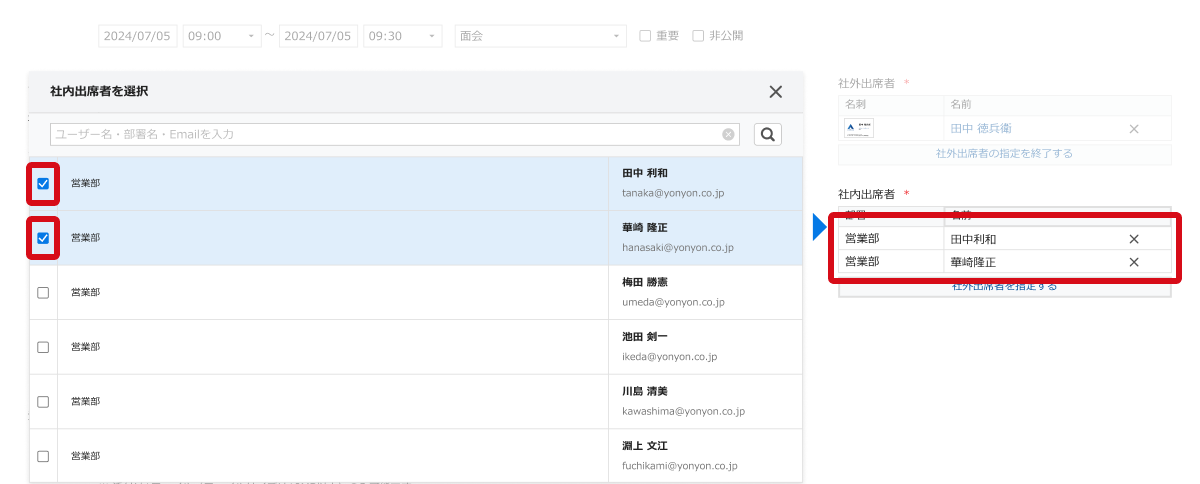The image size is (1200, 484).
Task: Uncheck the checkbox for 華崎 隆正
Action: click(43, 238)
